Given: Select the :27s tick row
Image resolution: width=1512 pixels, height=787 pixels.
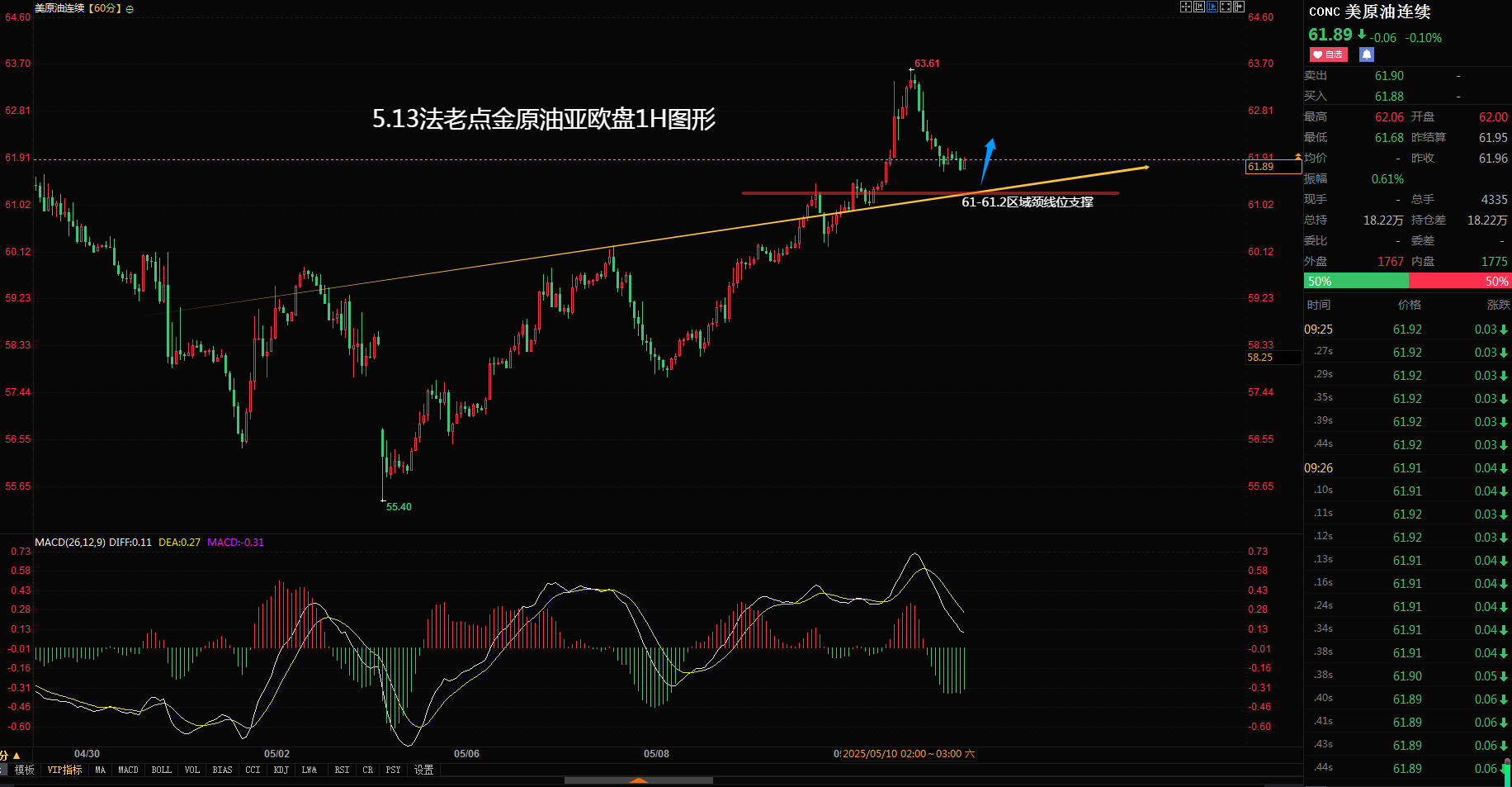Looking at the screenshot, I should coord(1407,353).
